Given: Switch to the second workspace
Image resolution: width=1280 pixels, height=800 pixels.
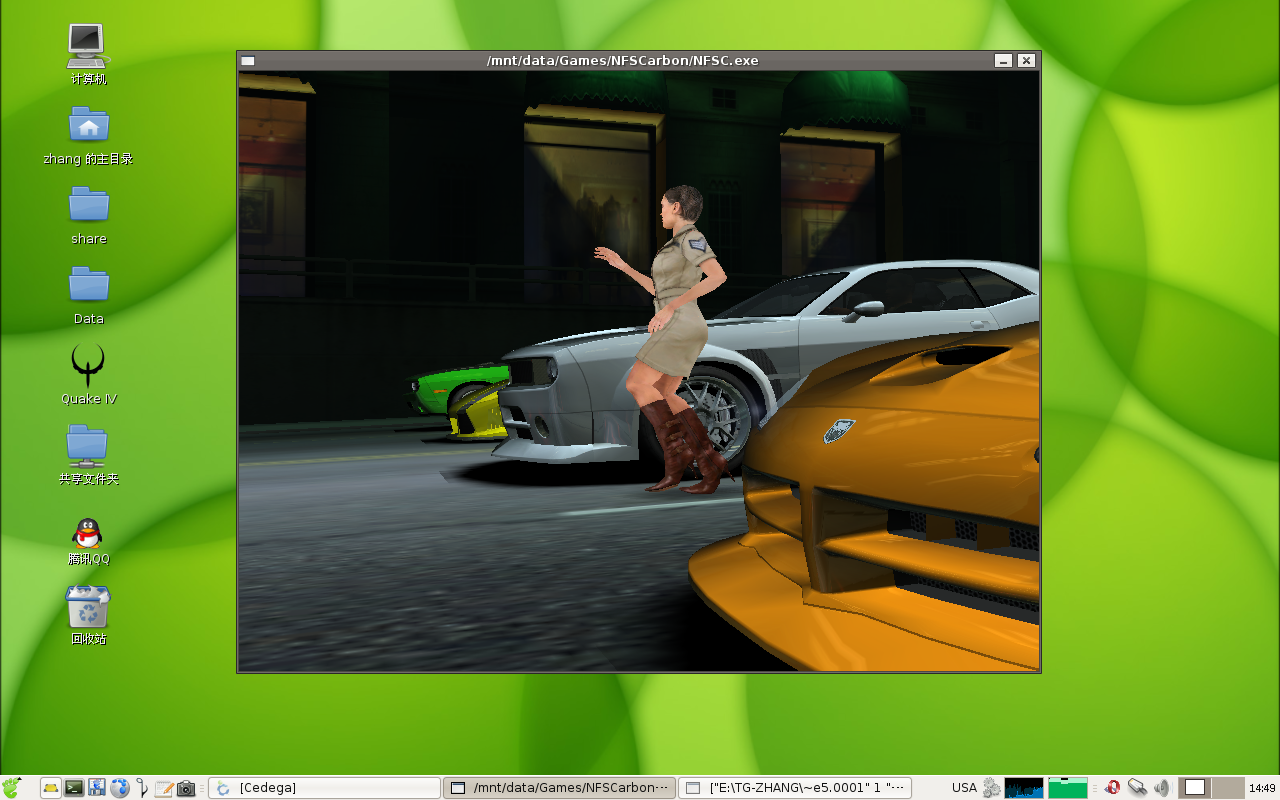Looking at the screenshot, I should [x=1228, y=788].
